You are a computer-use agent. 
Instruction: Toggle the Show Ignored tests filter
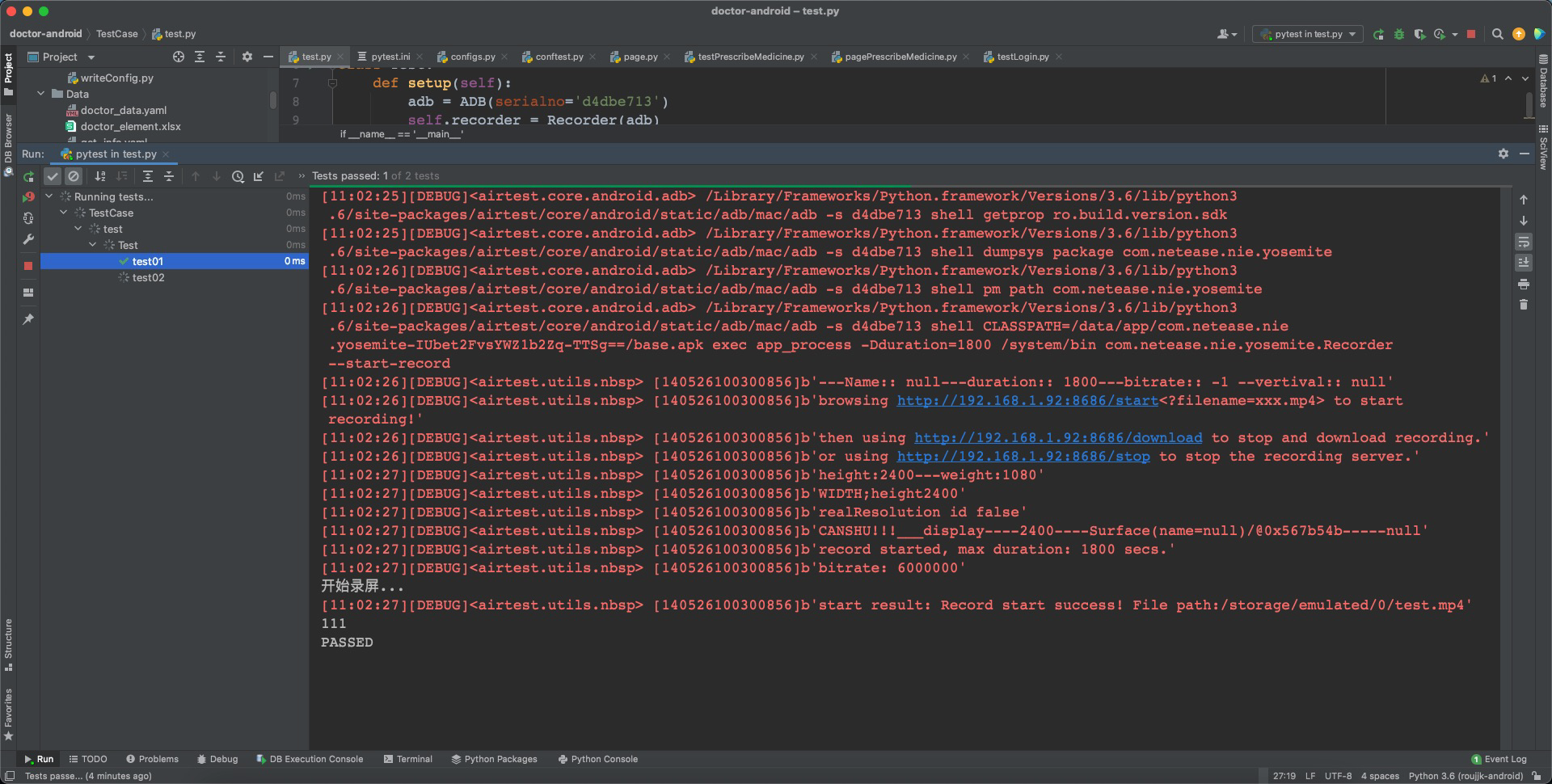tap(73, 176)
